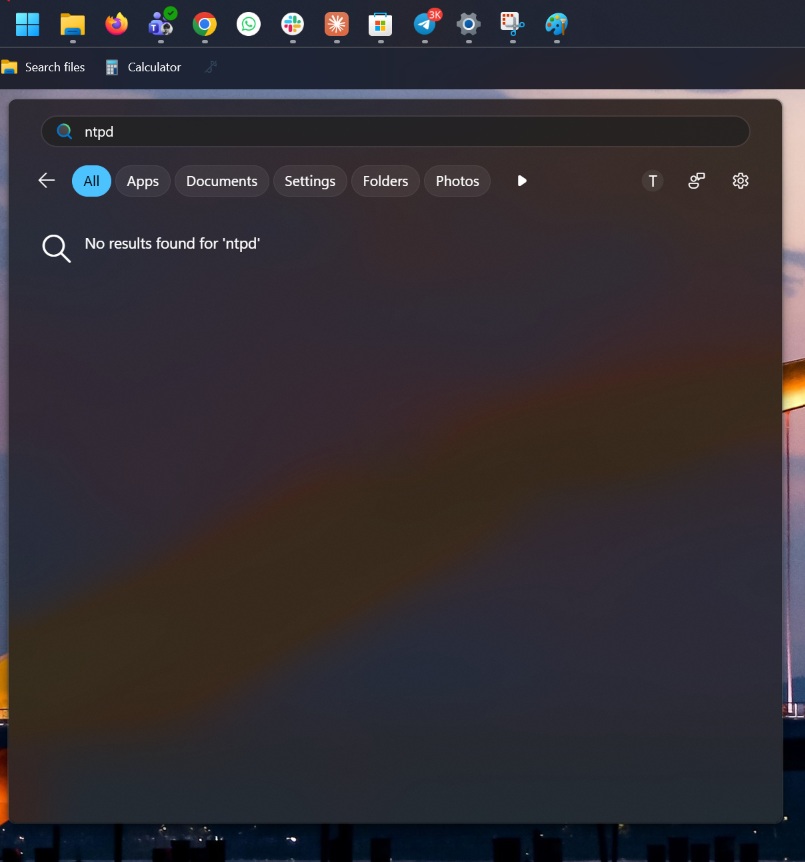Expand more filters with the play arrow
Image resolution: width=805 pixels, height=862 pixels.
click(x=522, y=181)
